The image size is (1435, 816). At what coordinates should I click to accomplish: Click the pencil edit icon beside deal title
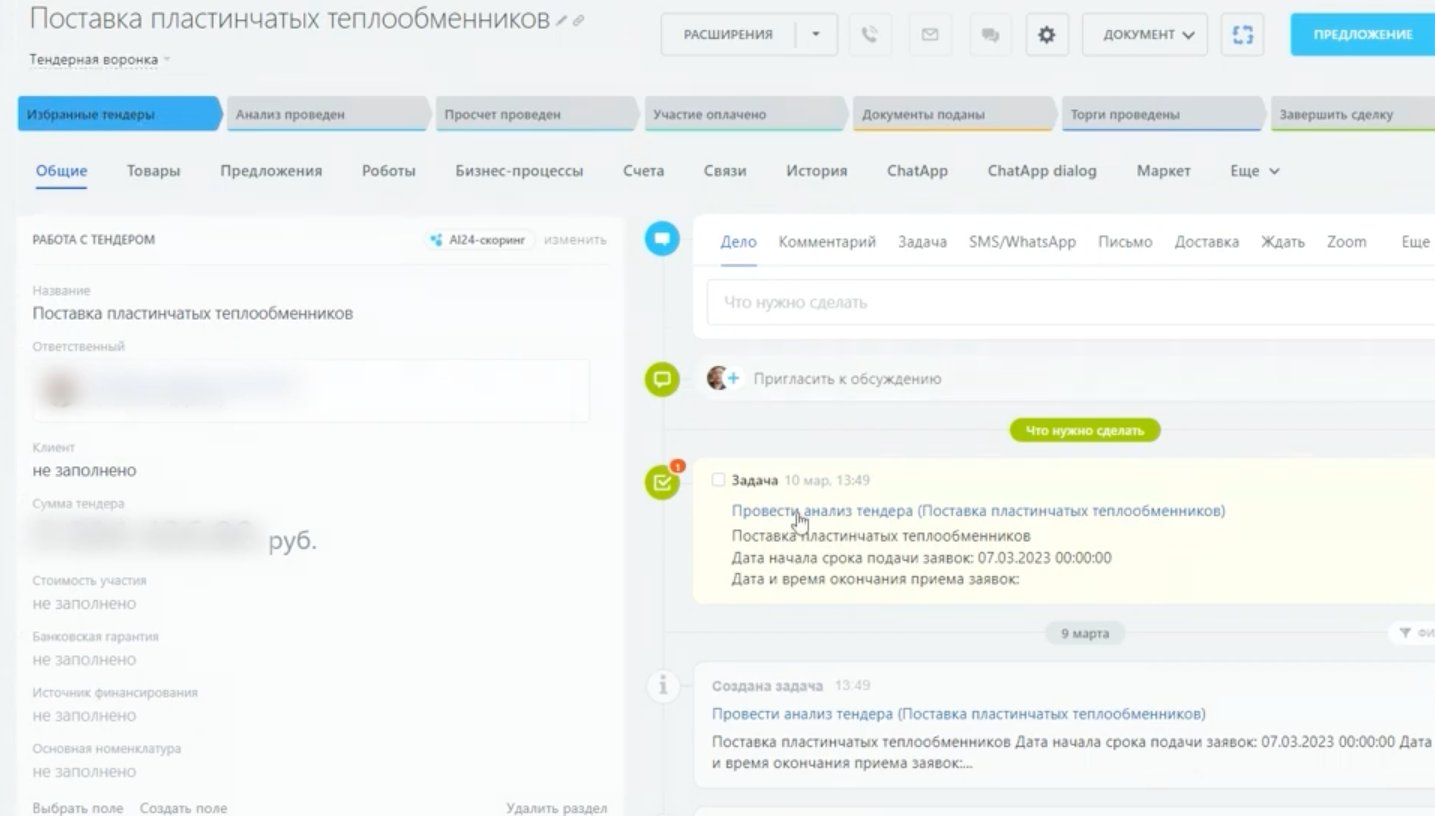pyautogui.click(x=562, y=19)
